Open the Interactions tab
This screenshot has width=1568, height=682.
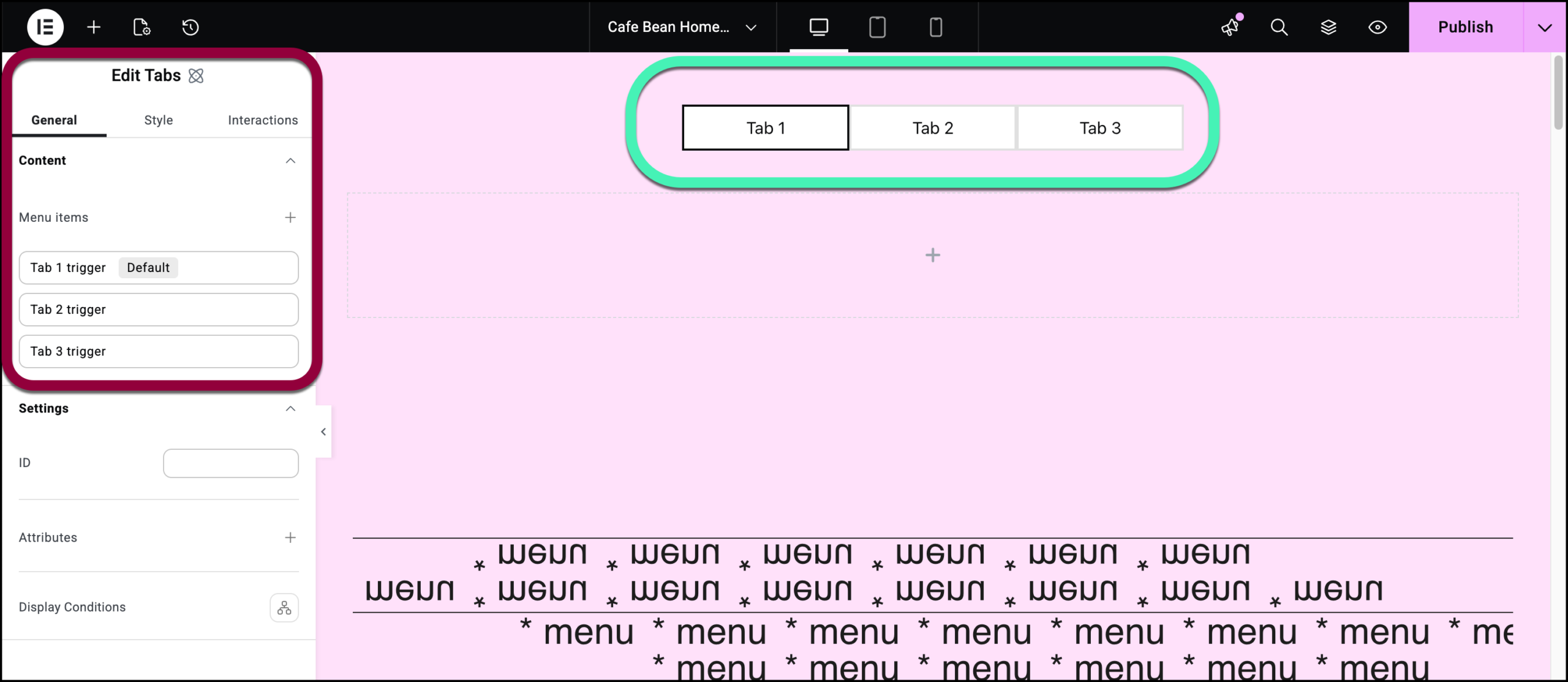point(263,120)
